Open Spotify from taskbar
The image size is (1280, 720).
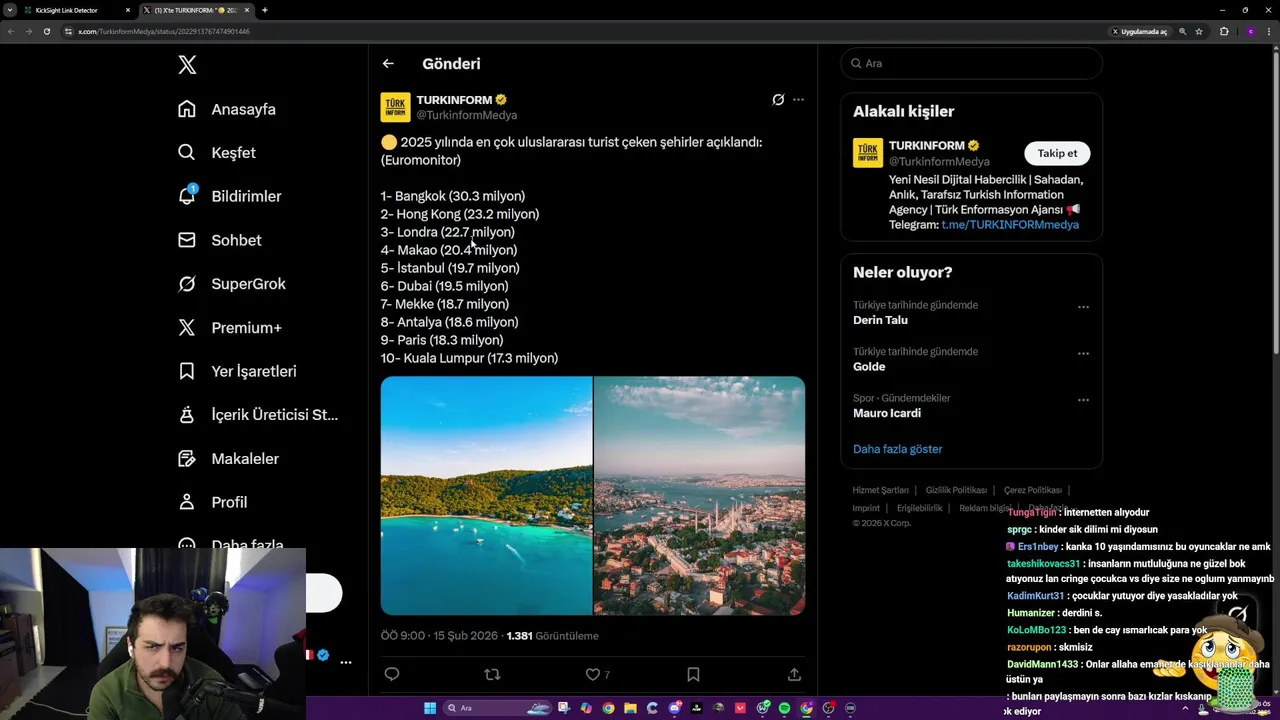coord(784,708)
